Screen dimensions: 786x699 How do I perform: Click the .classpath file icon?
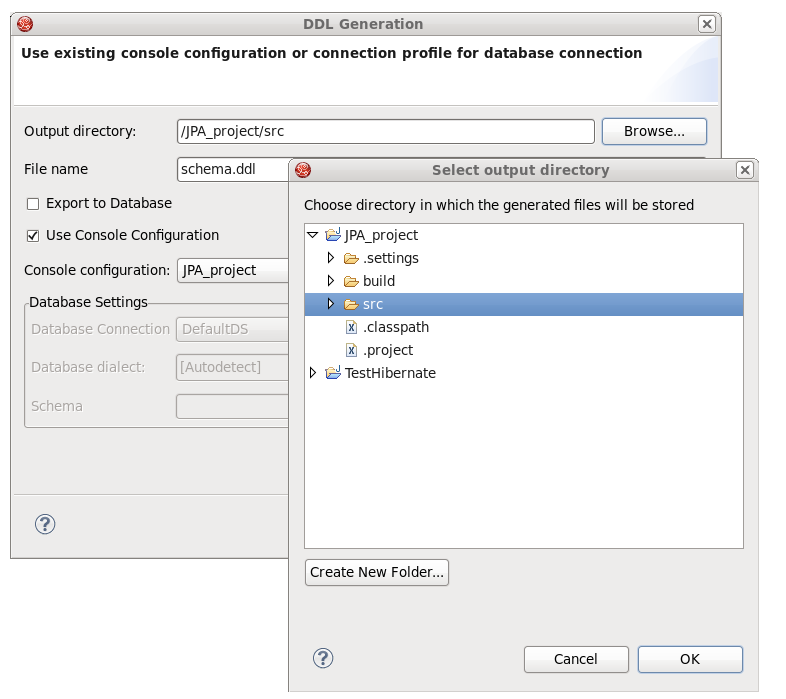point(351,328)
